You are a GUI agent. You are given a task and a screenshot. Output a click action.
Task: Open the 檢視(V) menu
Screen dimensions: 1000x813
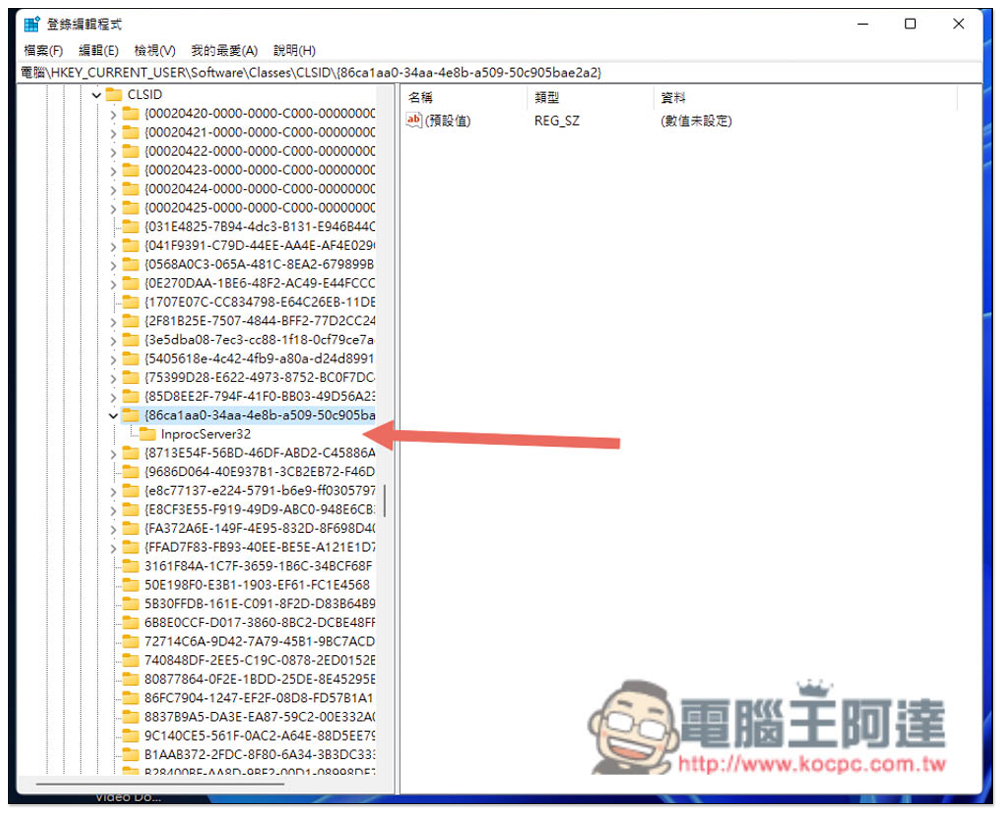point(154,50)
